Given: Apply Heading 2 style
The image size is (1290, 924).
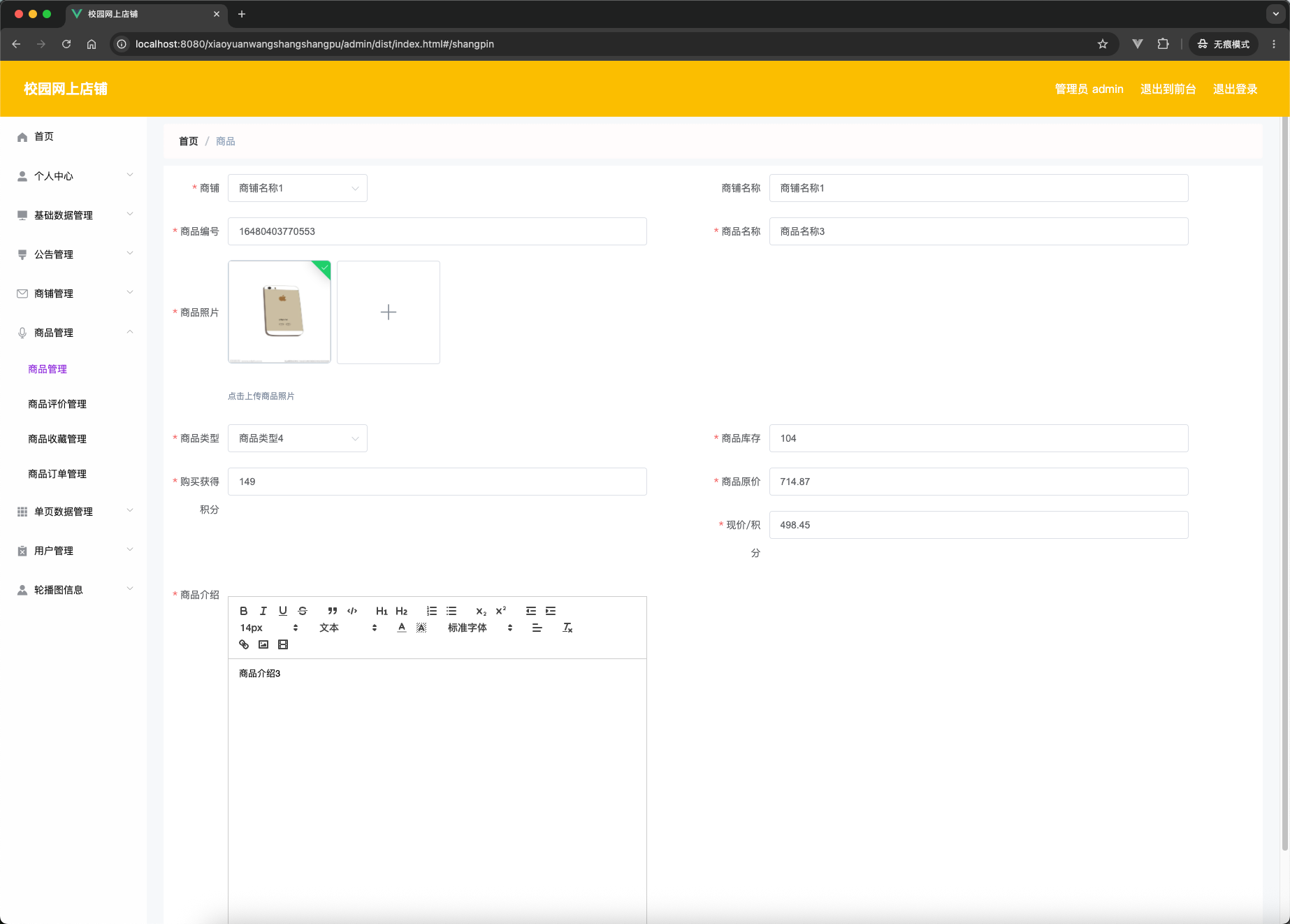Looking at the screenshot, I should tap(401, 611).
